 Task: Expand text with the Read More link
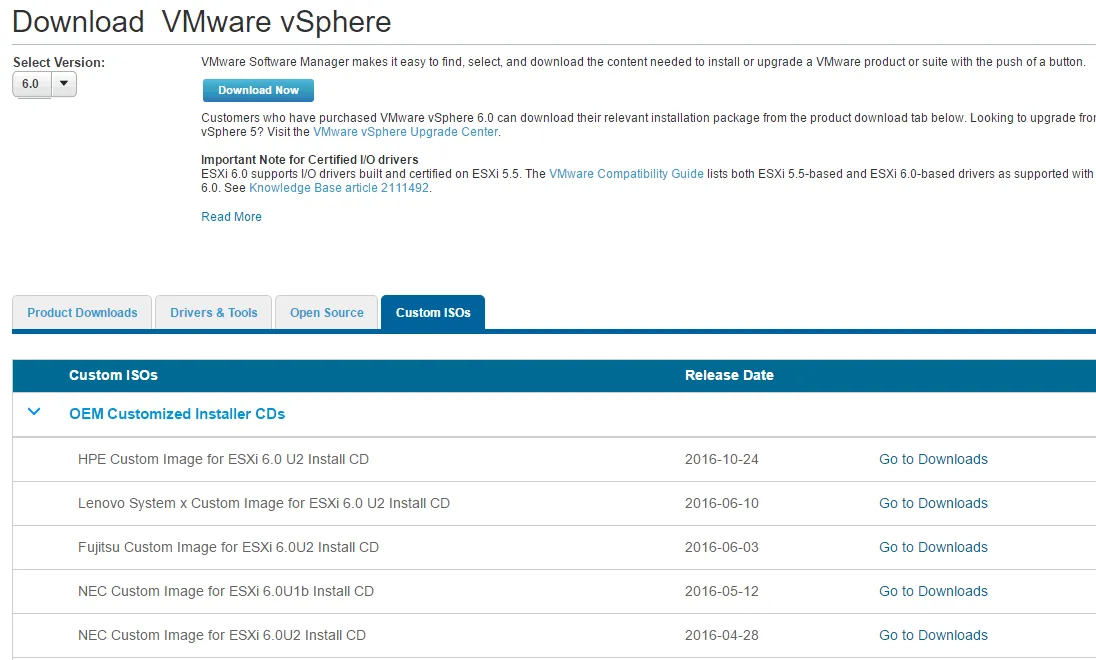pyautogui.click(x=231, y=217)
